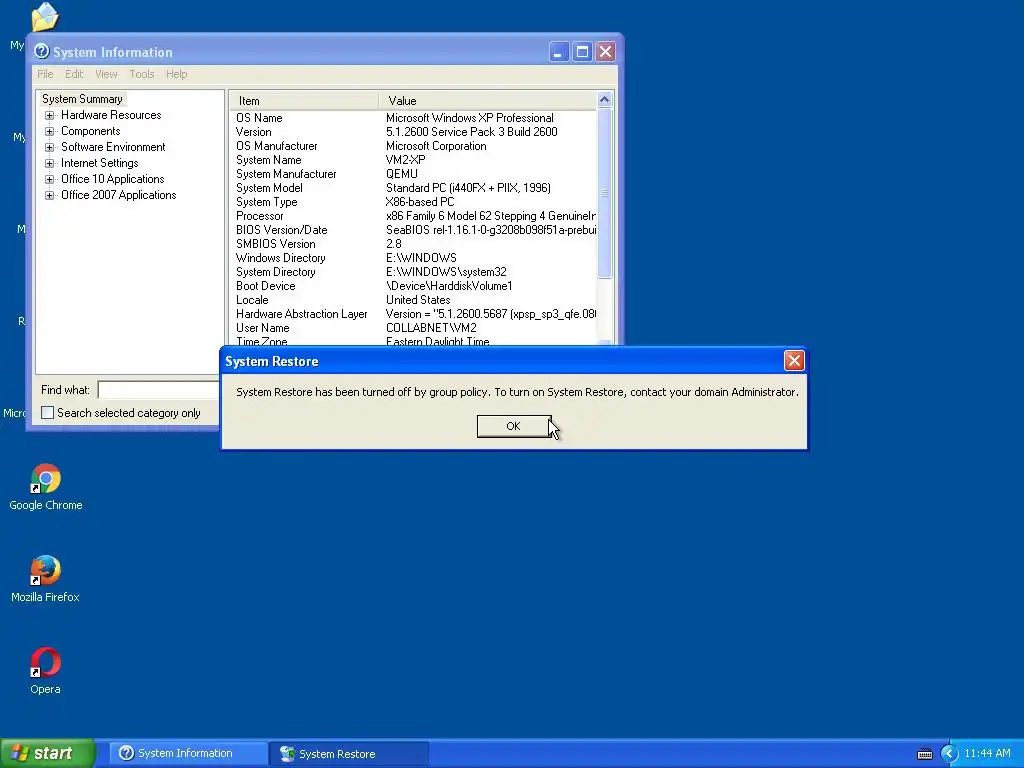The width and height of the screenshot is (1024, 768).
Task: Click the Value column header
Action: 487,101
